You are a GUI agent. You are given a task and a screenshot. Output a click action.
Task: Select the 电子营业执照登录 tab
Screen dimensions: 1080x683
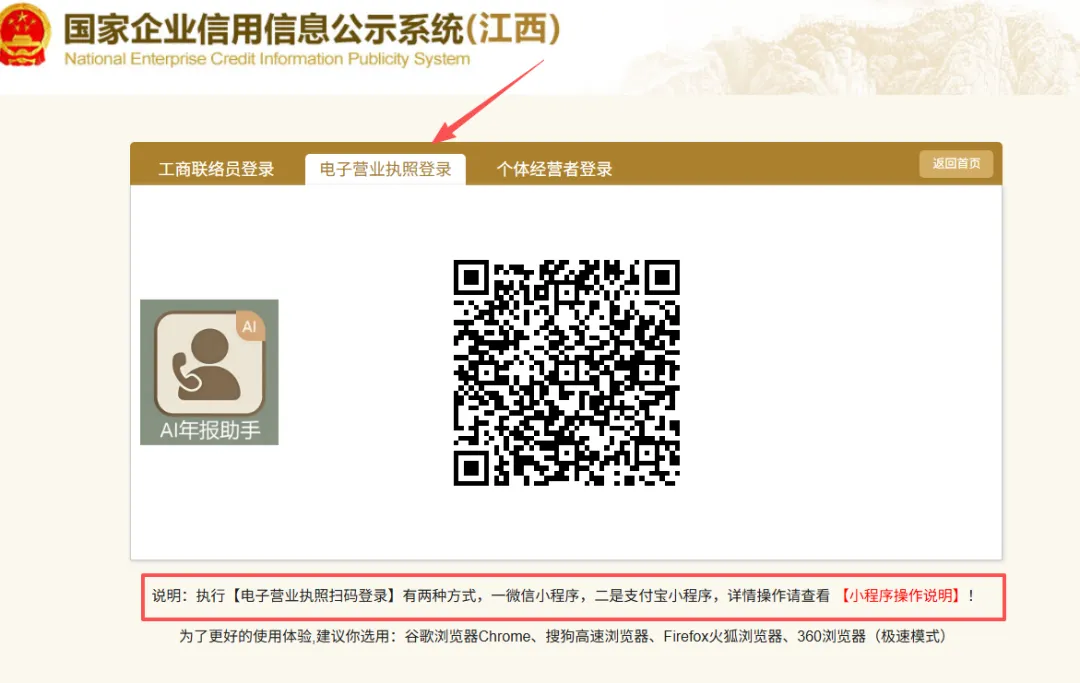coord(386,169)
